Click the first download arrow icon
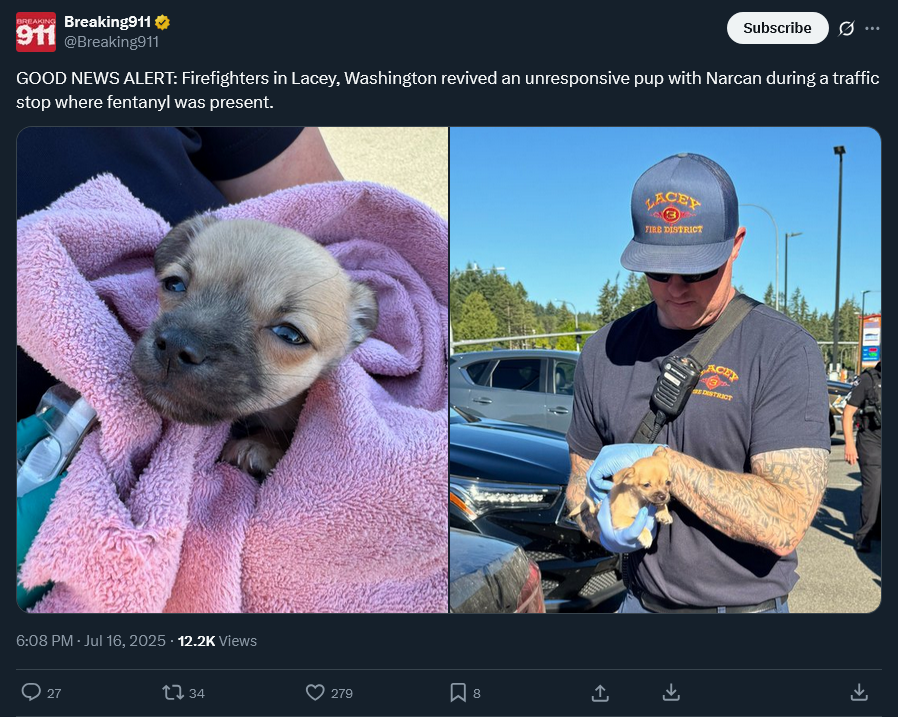 coord(671,692)
